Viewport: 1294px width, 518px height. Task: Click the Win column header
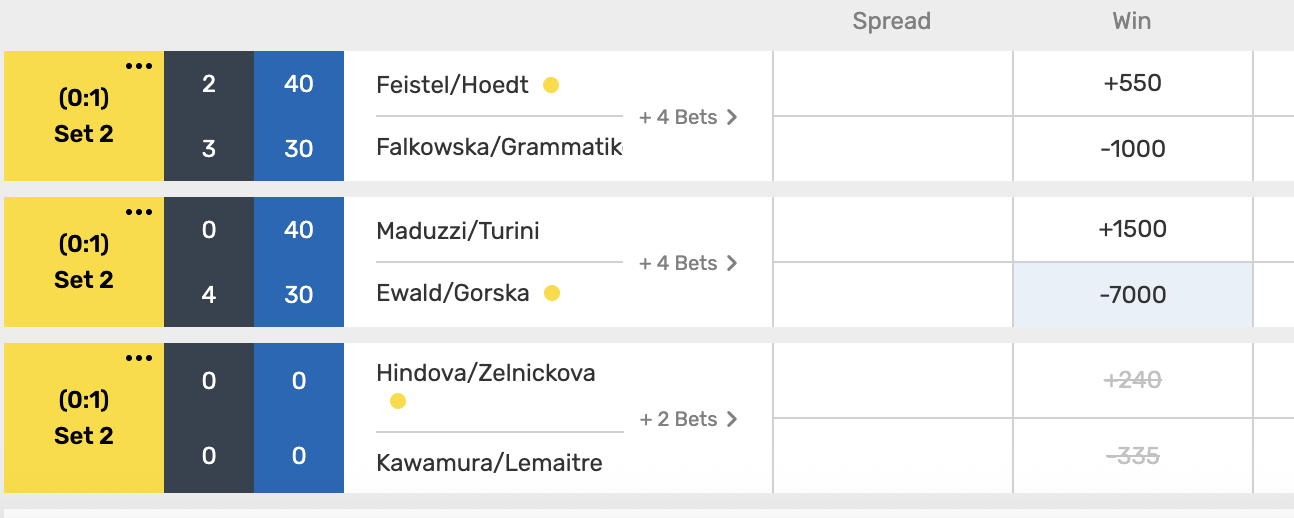click(1132, 21)
